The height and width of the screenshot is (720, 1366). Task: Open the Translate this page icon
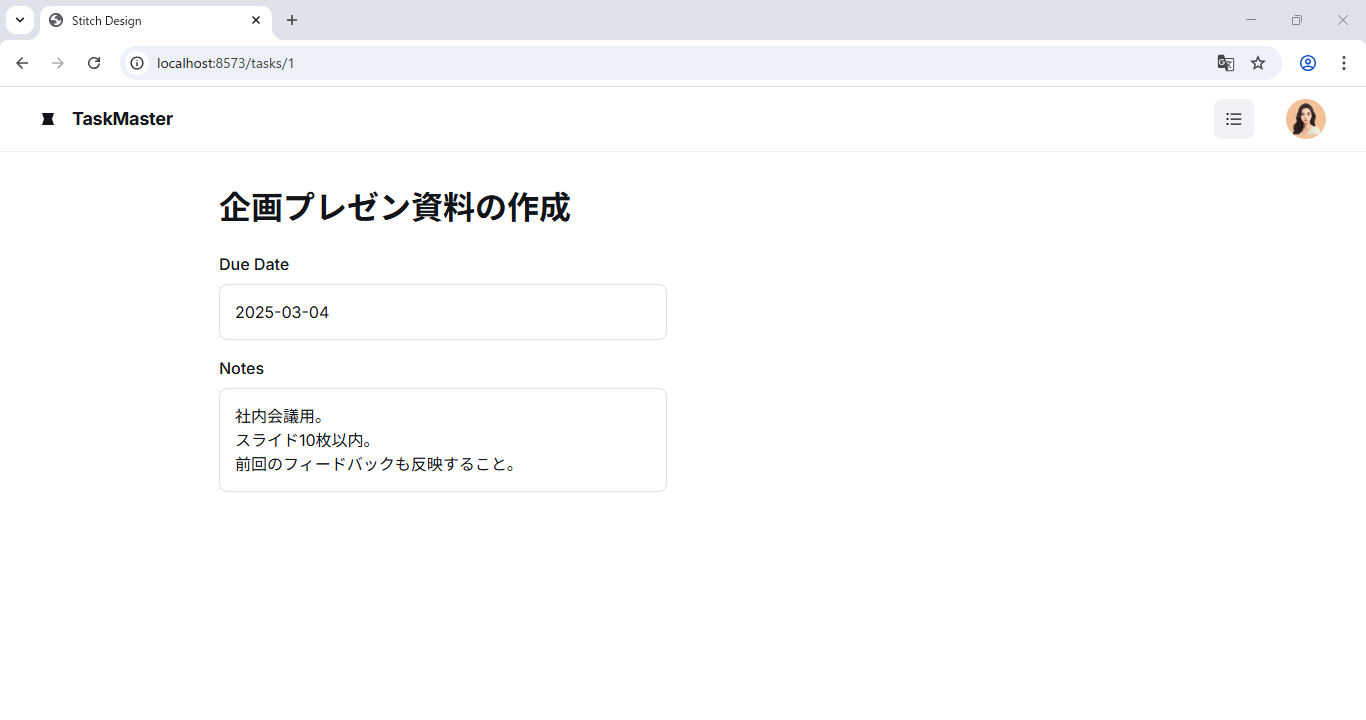(1226, 63)
